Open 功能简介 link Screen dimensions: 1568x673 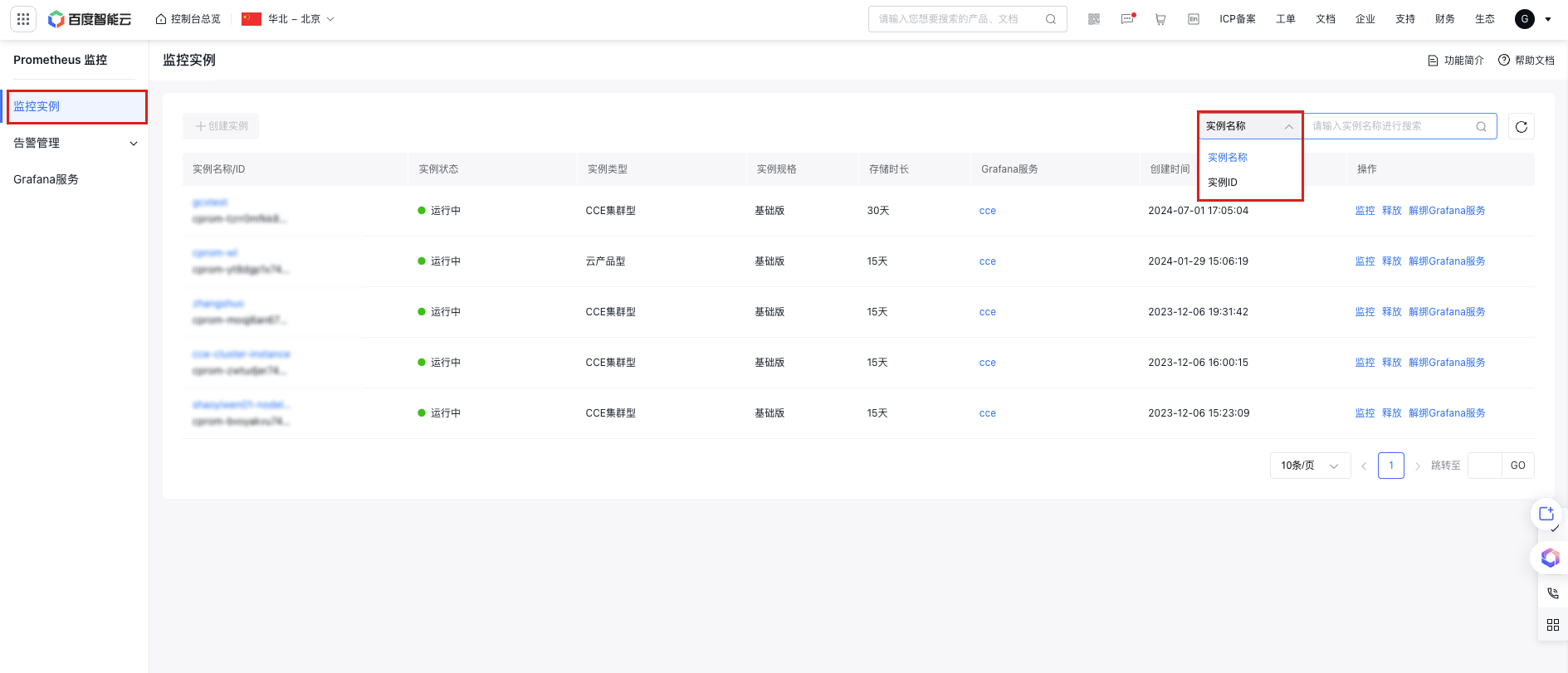1455,60
